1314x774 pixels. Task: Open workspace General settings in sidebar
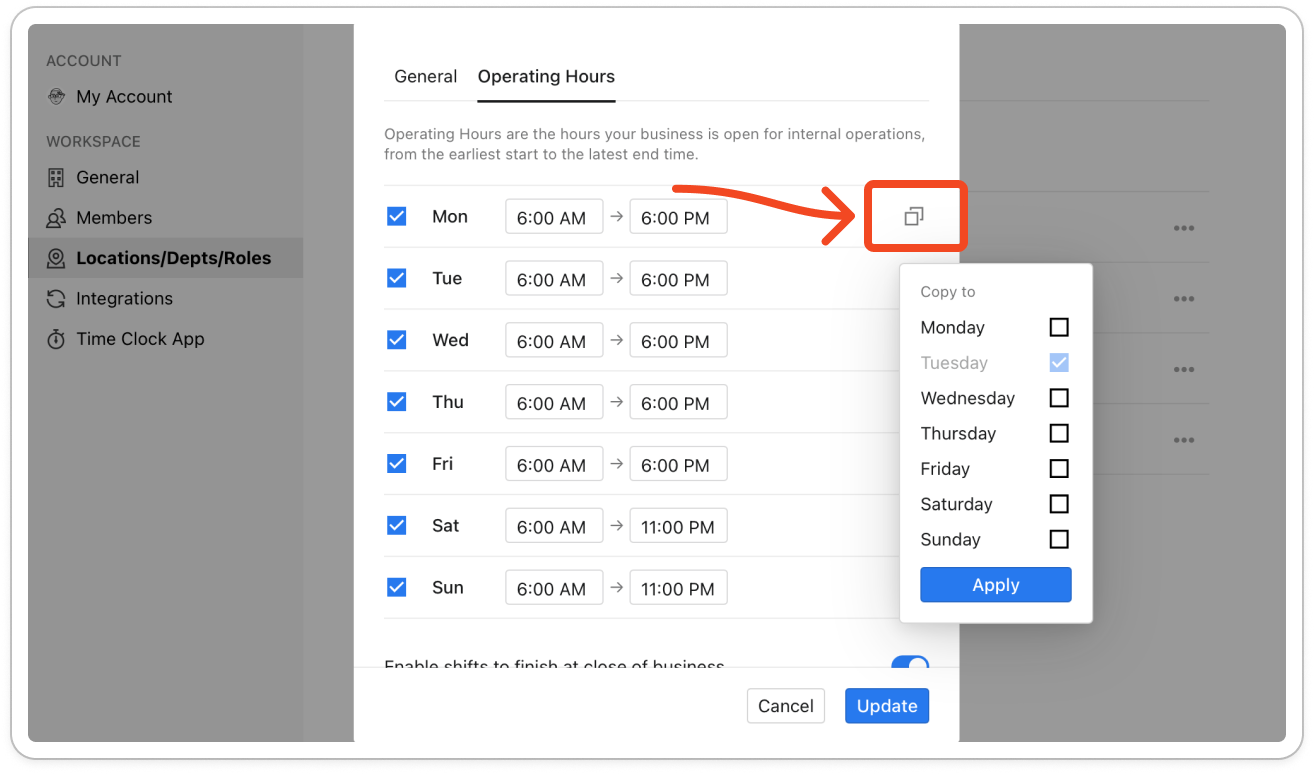(x=107, y=178)
